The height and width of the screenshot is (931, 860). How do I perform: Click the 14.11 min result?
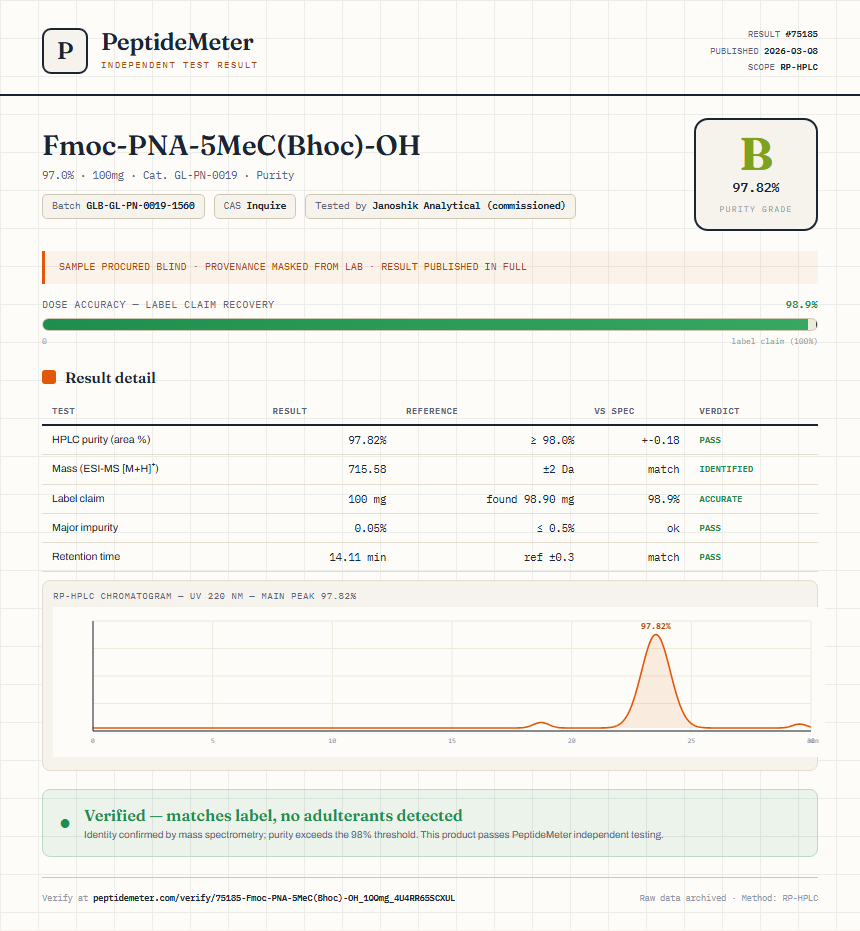coord(358,557)
